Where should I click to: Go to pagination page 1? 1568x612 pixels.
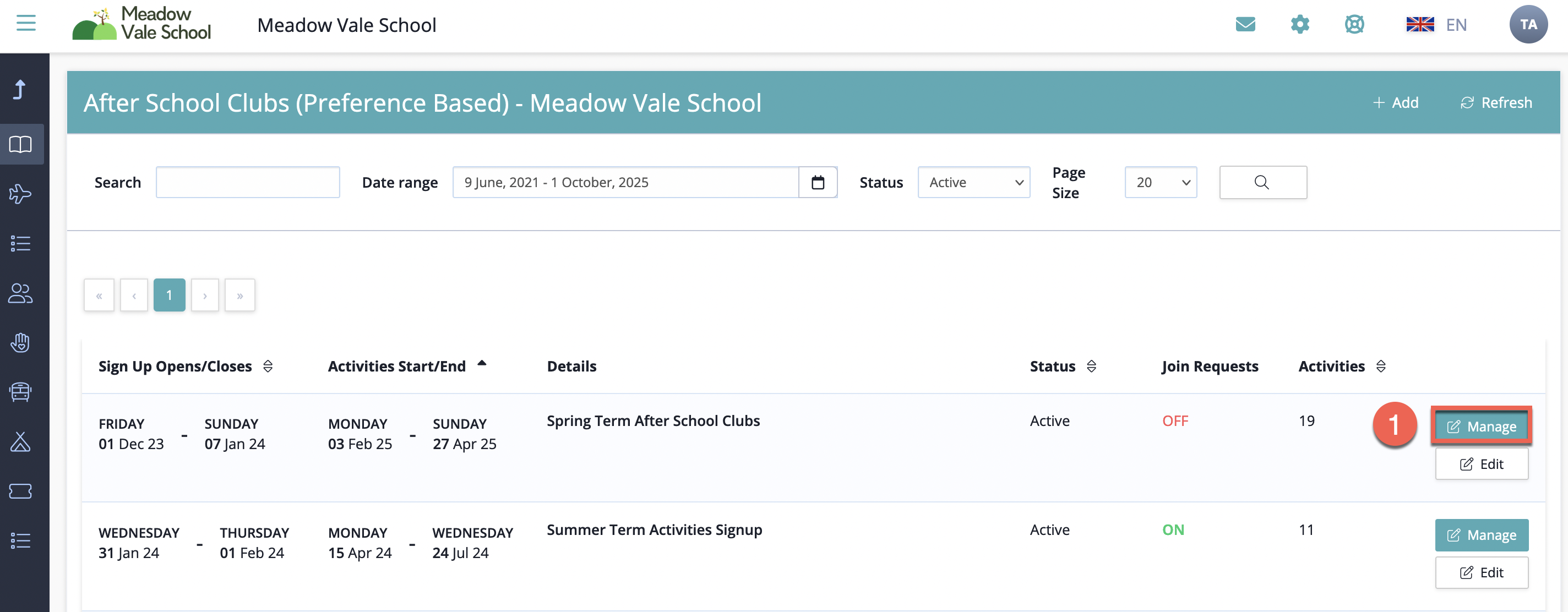169,295
